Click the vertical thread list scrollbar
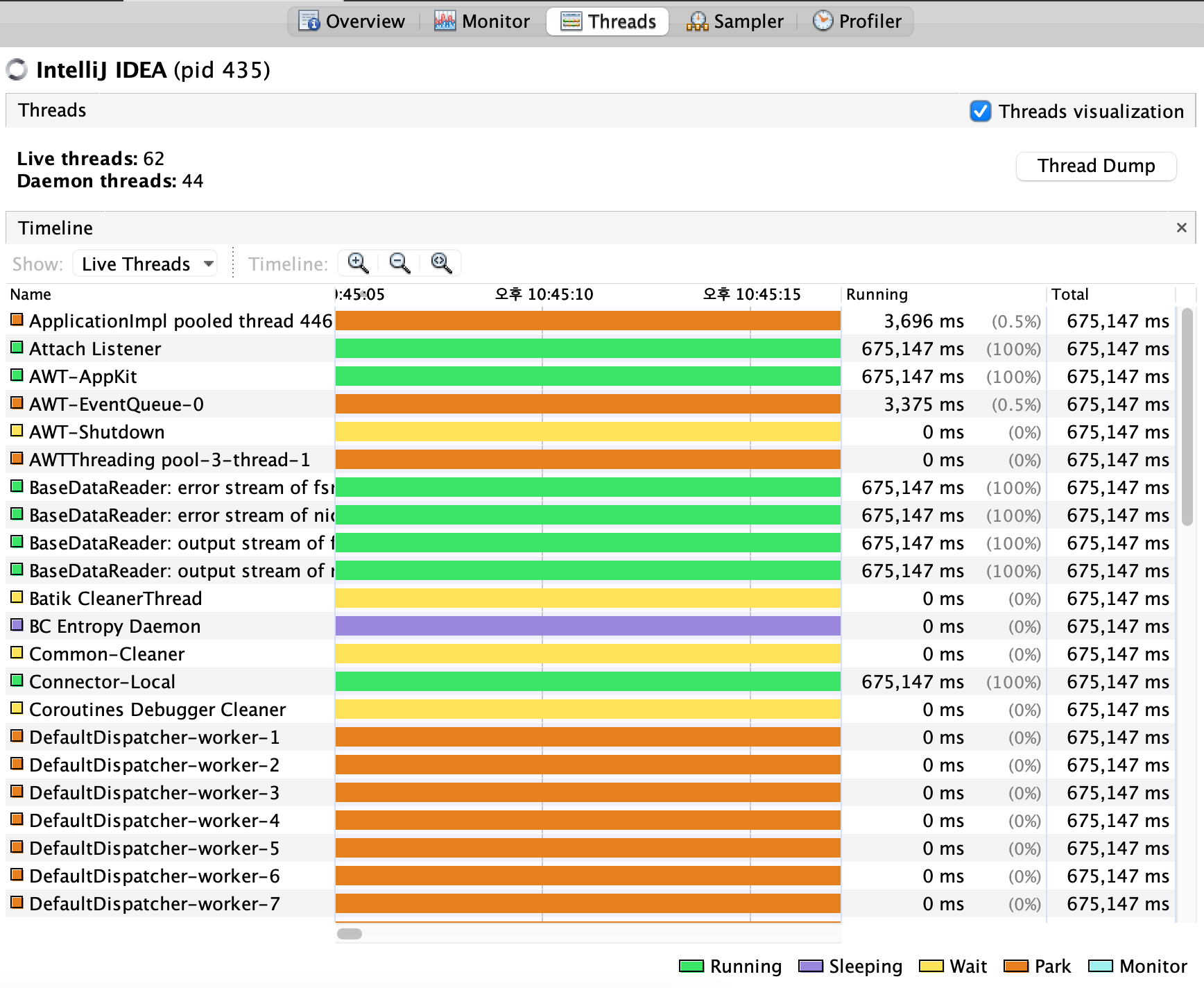 pyautogui.click(x=1187, y=417)
